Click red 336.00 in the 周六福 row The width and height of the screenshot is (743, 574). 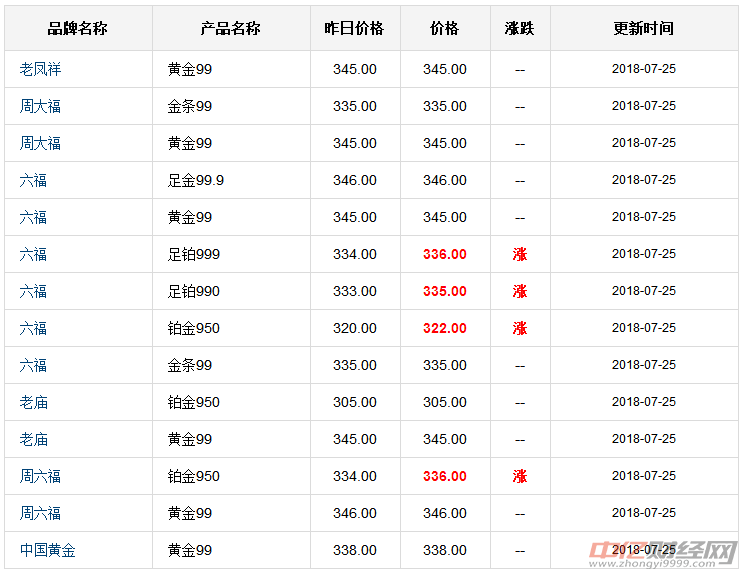445,476
